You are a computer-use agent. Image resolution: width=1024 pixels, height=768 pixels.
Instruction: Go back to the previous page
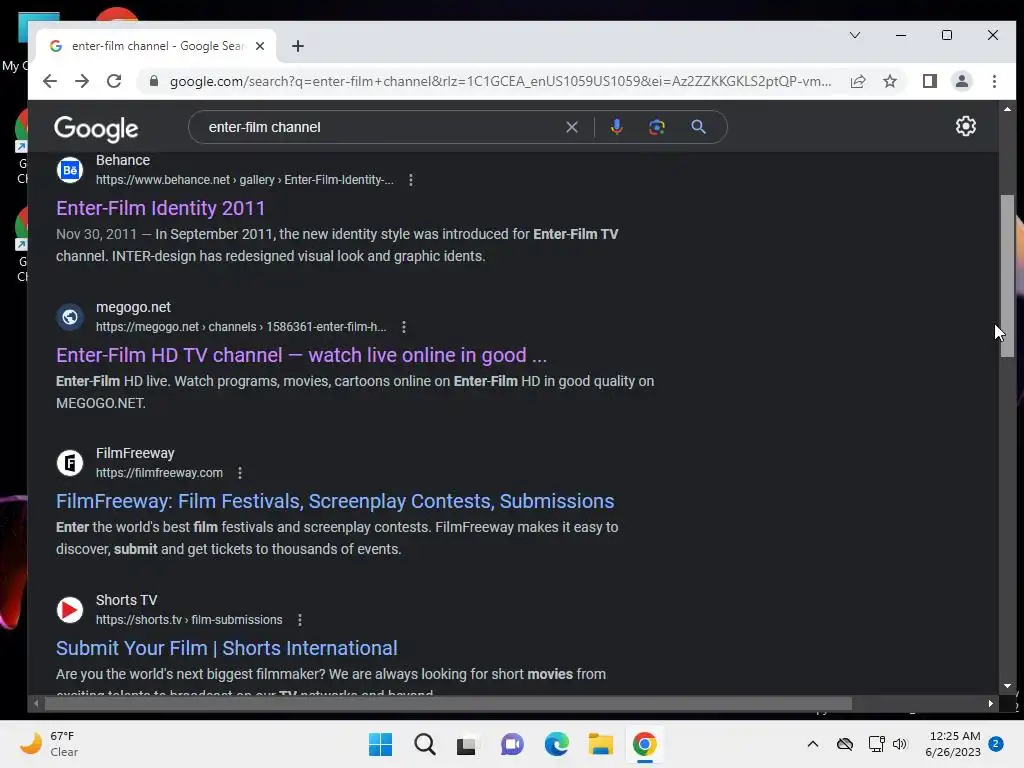point(50,81)
